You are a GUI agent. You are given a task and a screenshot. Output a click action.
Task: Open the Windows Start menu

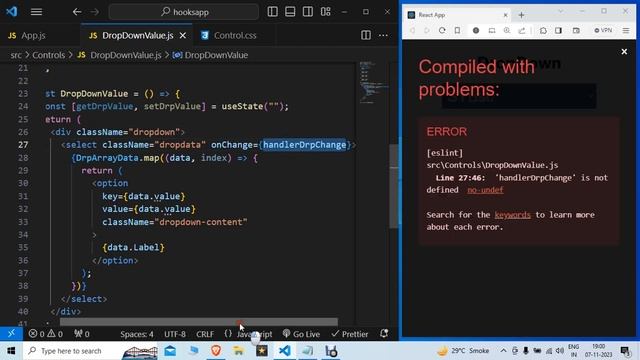(11, 351)
